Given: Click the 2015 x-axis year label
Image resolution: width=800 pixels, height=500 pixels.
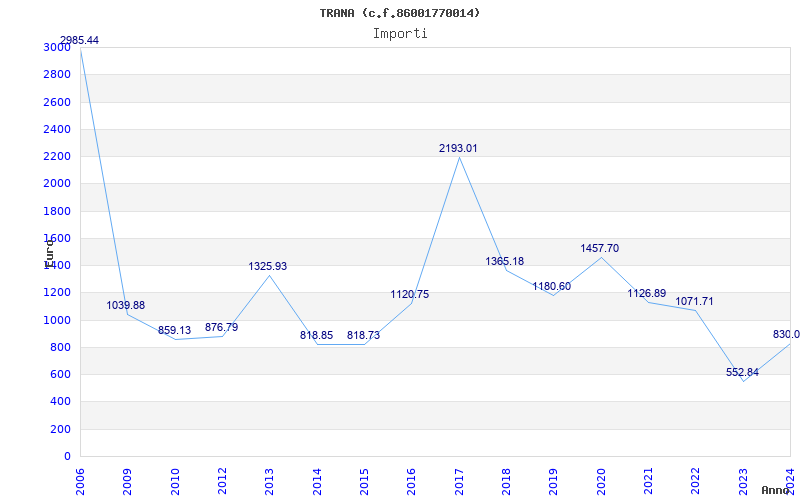Looking at the screenshot, I should point(364,481).
